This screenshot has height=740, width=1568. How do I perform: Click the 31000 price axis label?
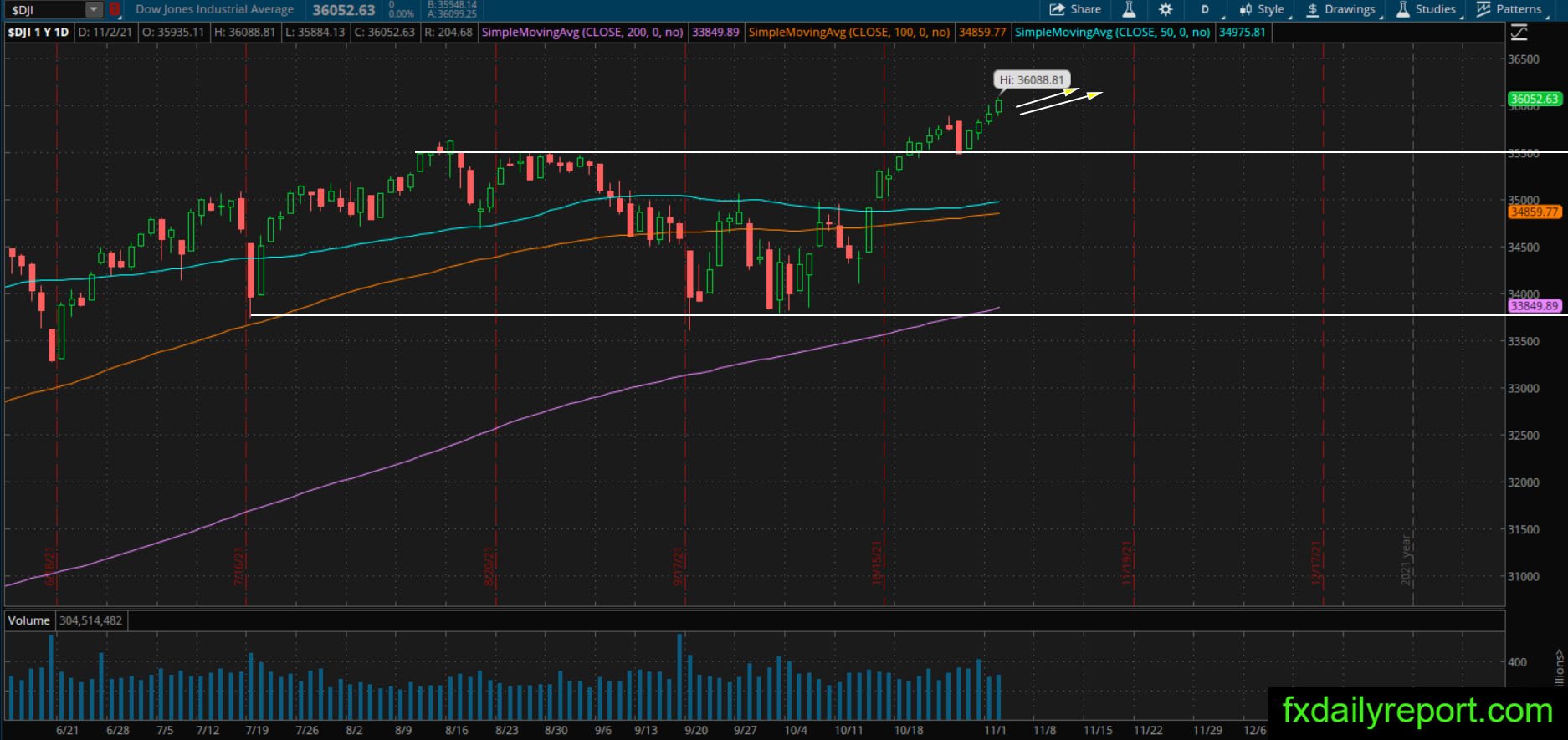coord(1524,577)
